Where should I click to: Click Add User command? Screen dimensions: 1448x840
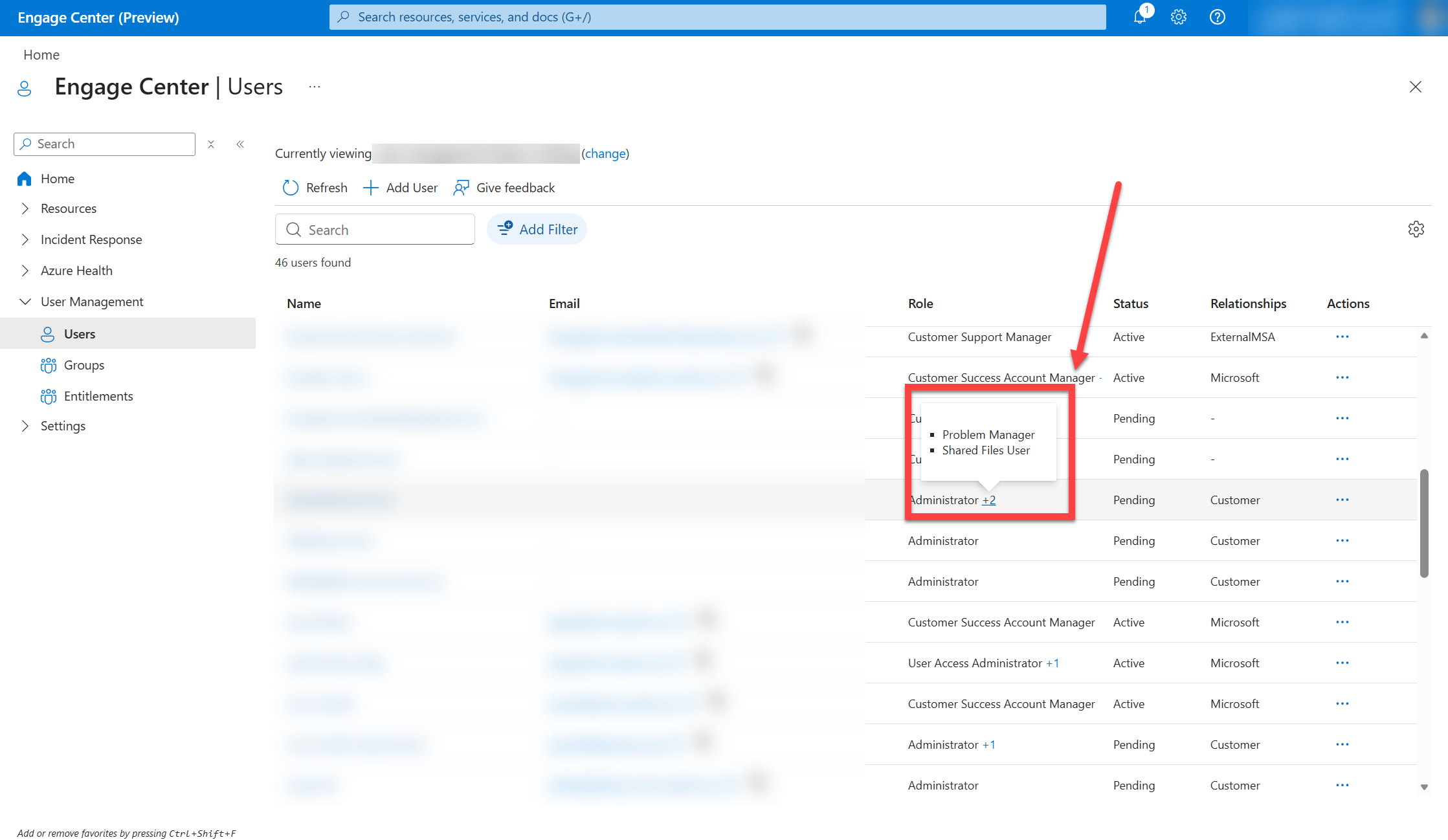401,188
